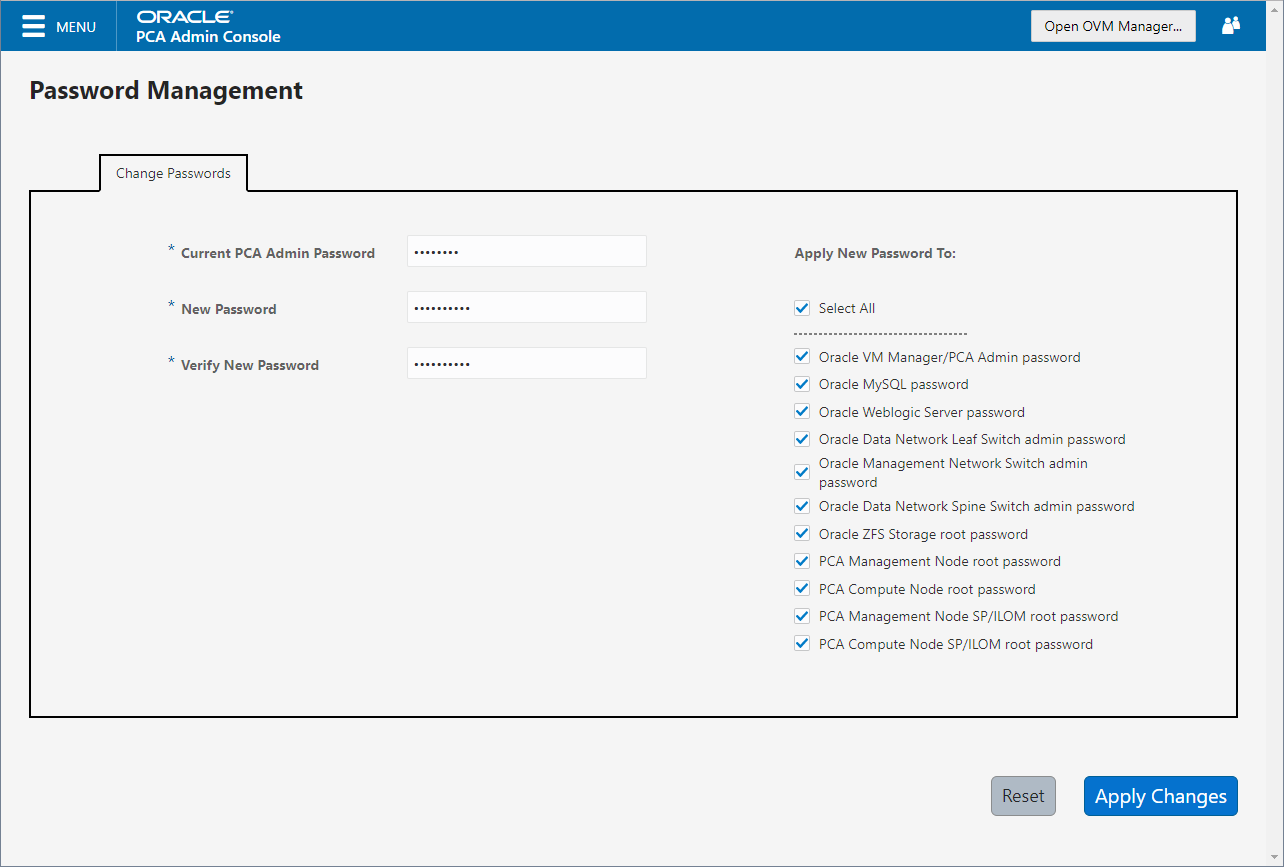Disable Oracle MySQL password checkbox
This screenshot has width=1284, height=867.
802,383
